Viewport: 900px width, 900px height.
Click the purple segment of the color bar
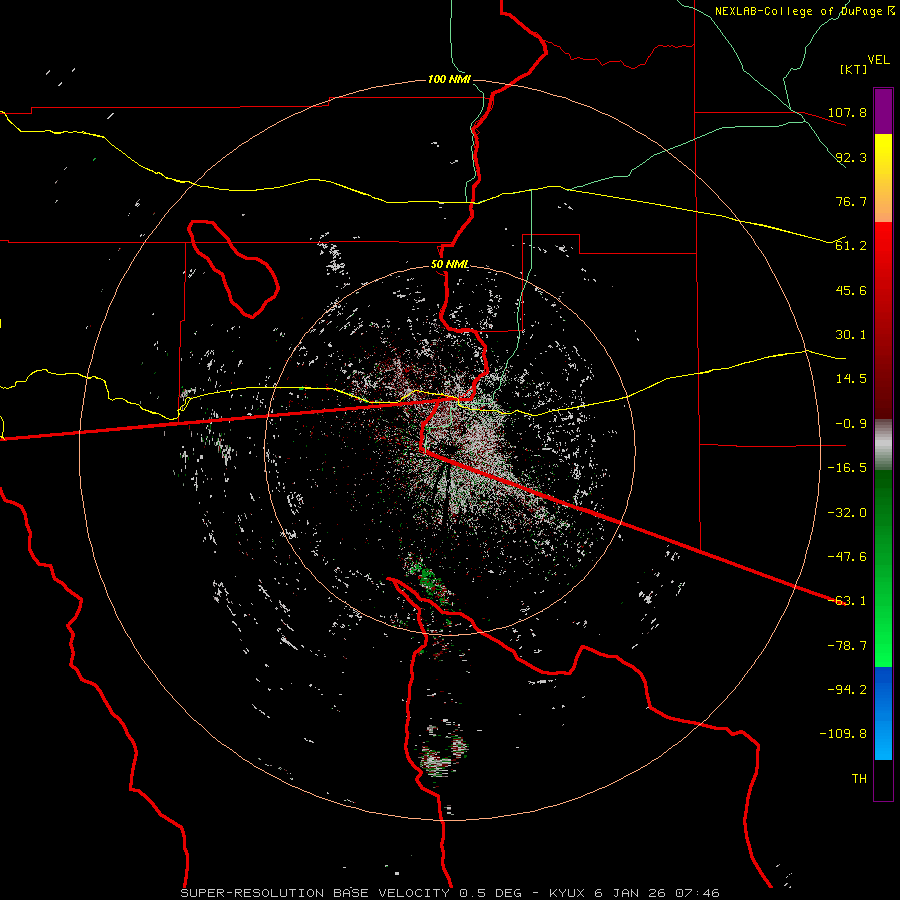click(883, 111)
